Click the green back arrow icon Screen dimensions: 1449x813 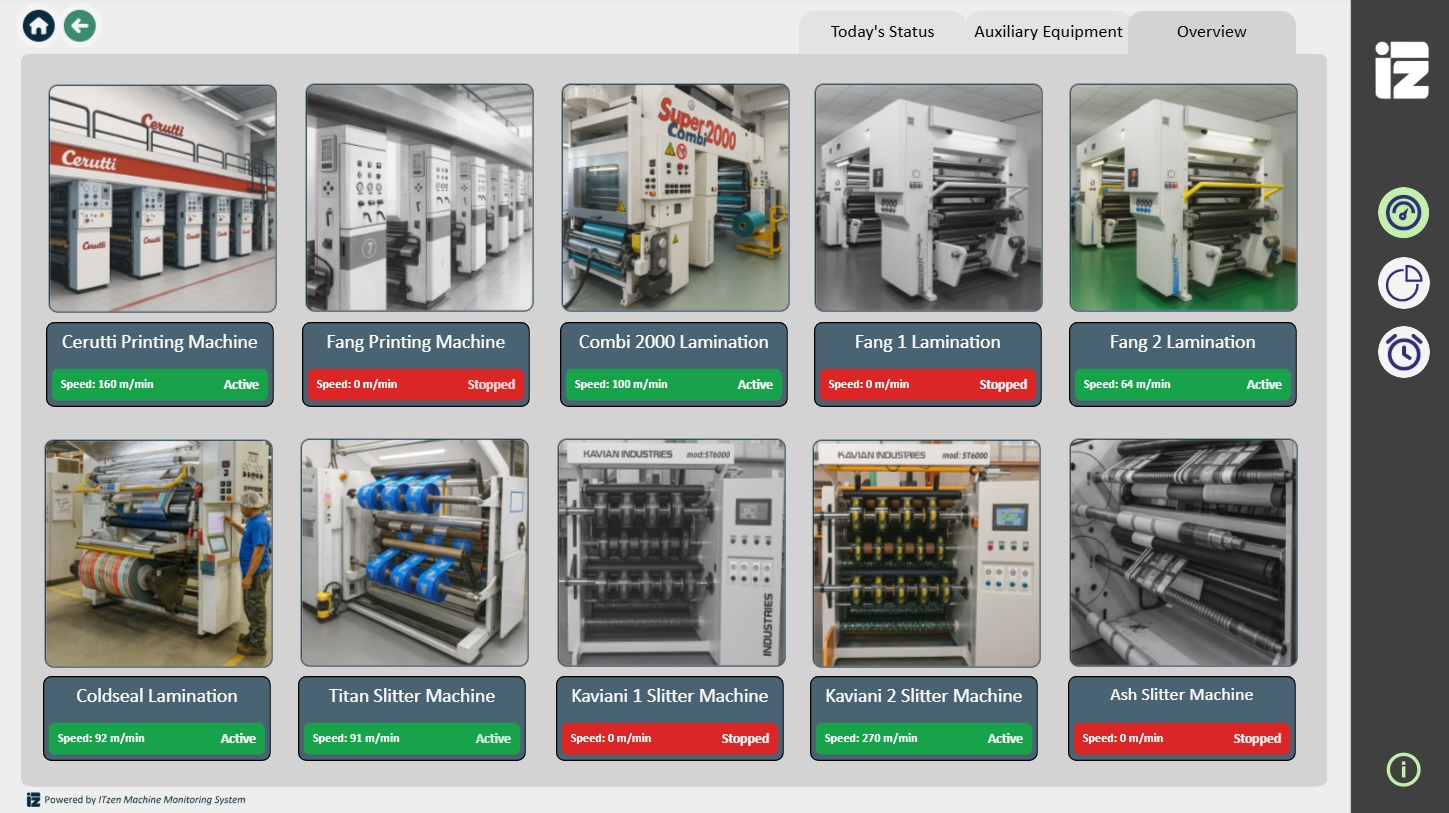click(80, 26)
